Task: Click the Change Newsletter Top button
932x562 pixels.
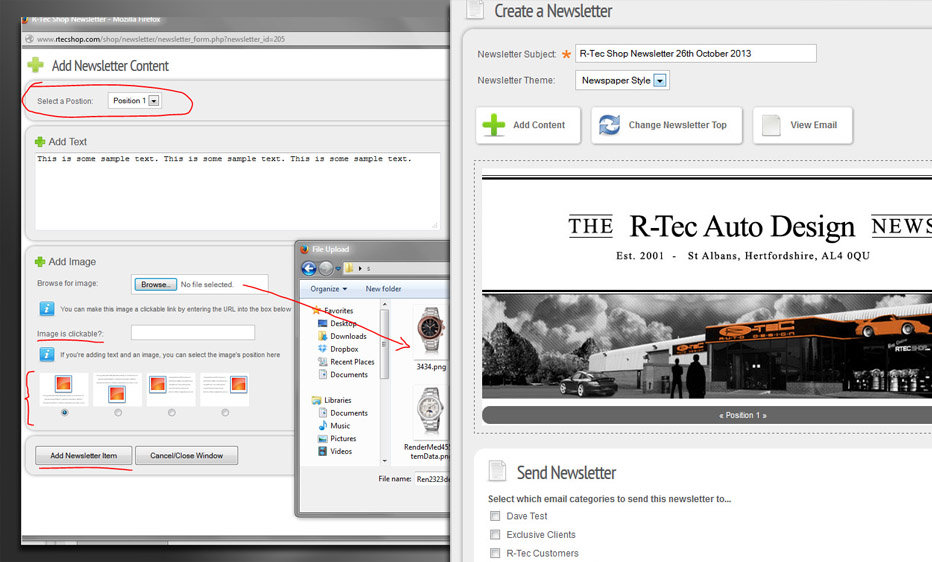Action: point(666,125)
